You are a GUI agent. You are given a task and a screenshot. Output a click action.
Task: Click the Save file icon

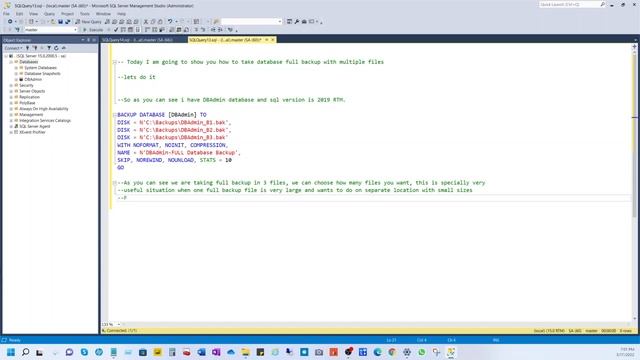tap(60, 22)
